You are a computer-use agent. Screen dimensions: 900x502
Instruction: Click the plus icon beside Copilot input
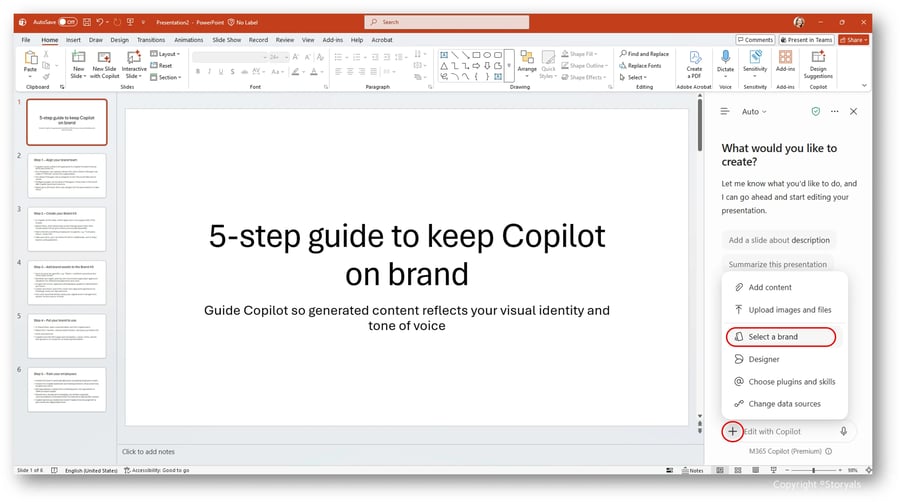[732, 431]
